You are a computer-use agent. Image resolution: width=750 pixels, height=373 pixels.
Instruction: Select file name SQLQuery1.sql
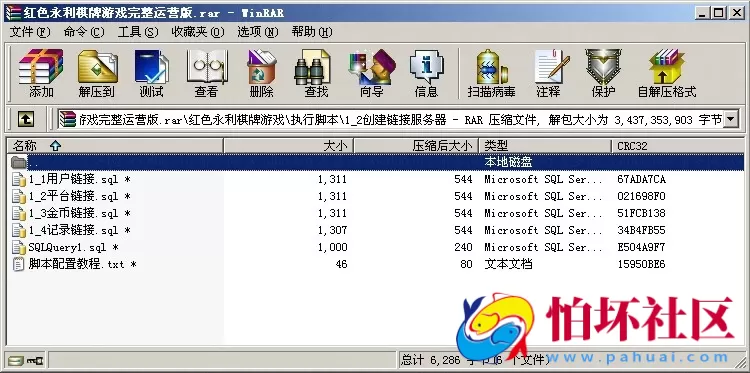74,247
